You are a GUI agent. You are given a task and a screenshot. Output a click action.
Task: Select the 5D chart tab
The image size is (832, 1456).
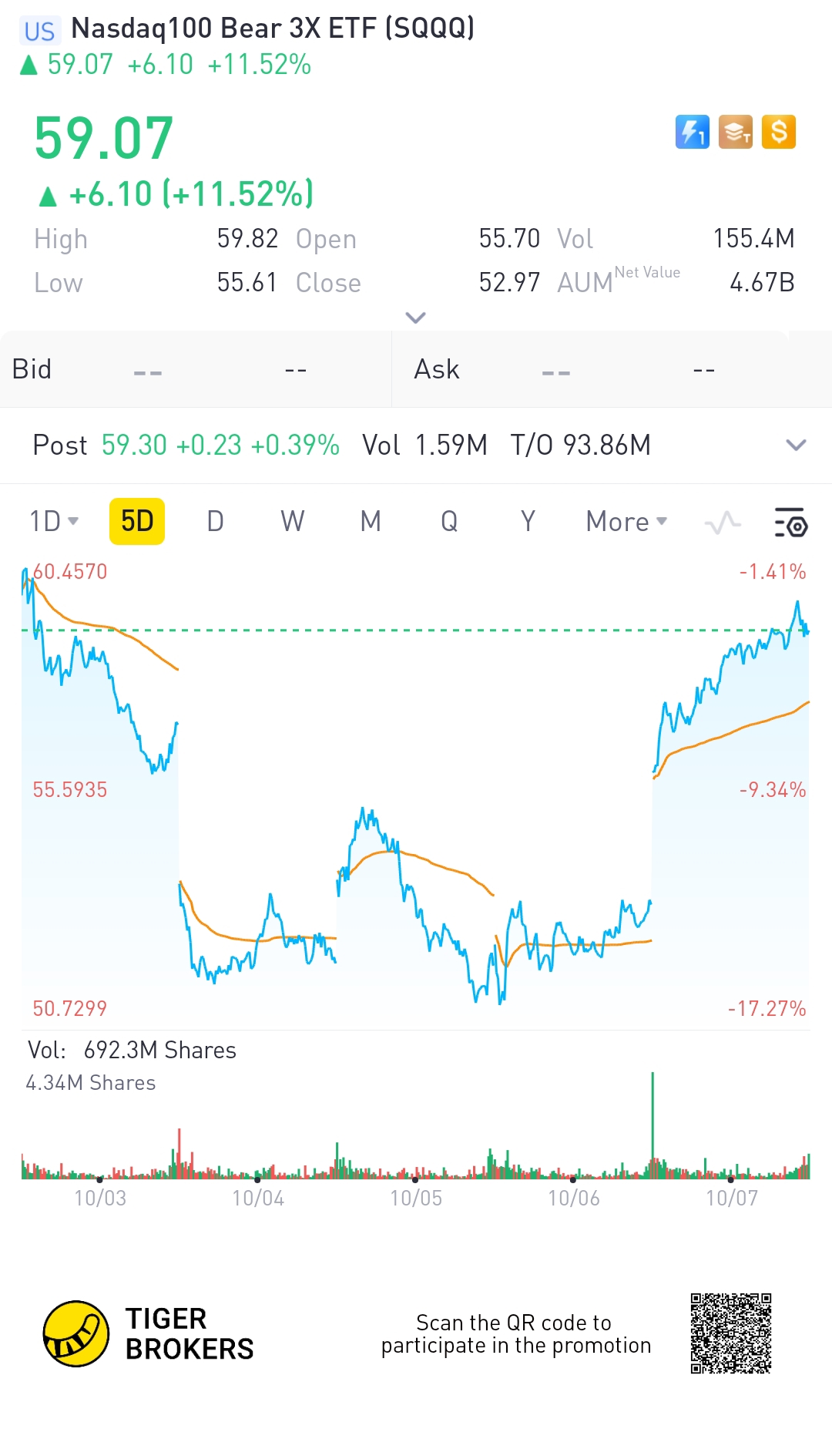(x=137, y=522)
